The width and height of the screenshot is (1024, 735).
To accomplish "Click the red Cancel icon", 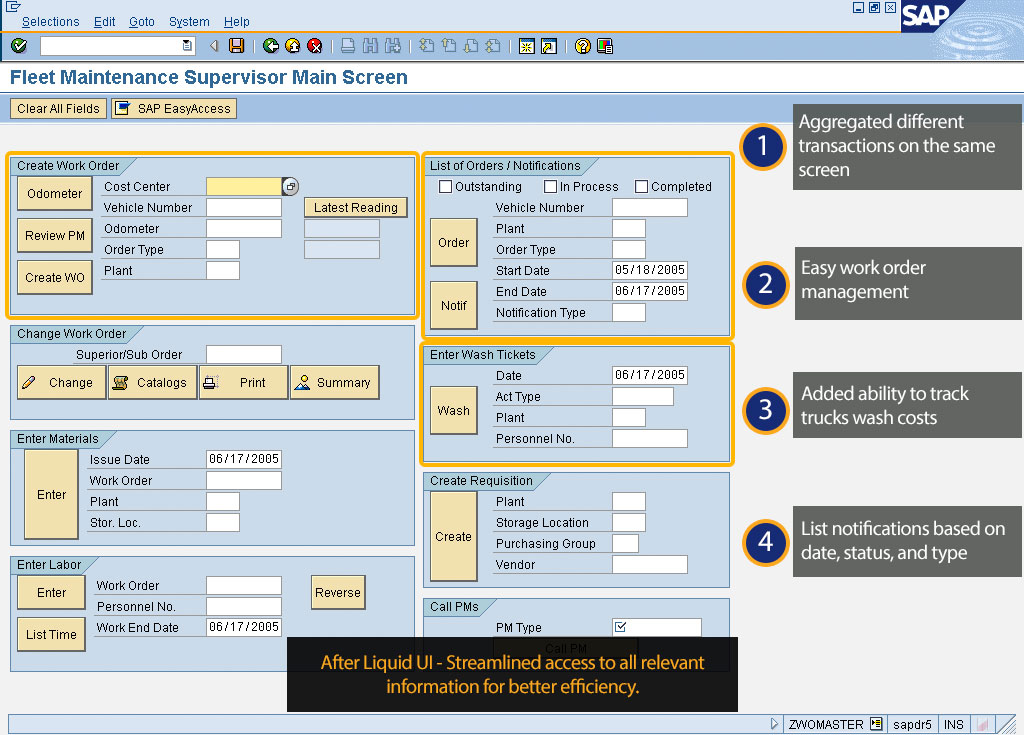I will point(315,46).
